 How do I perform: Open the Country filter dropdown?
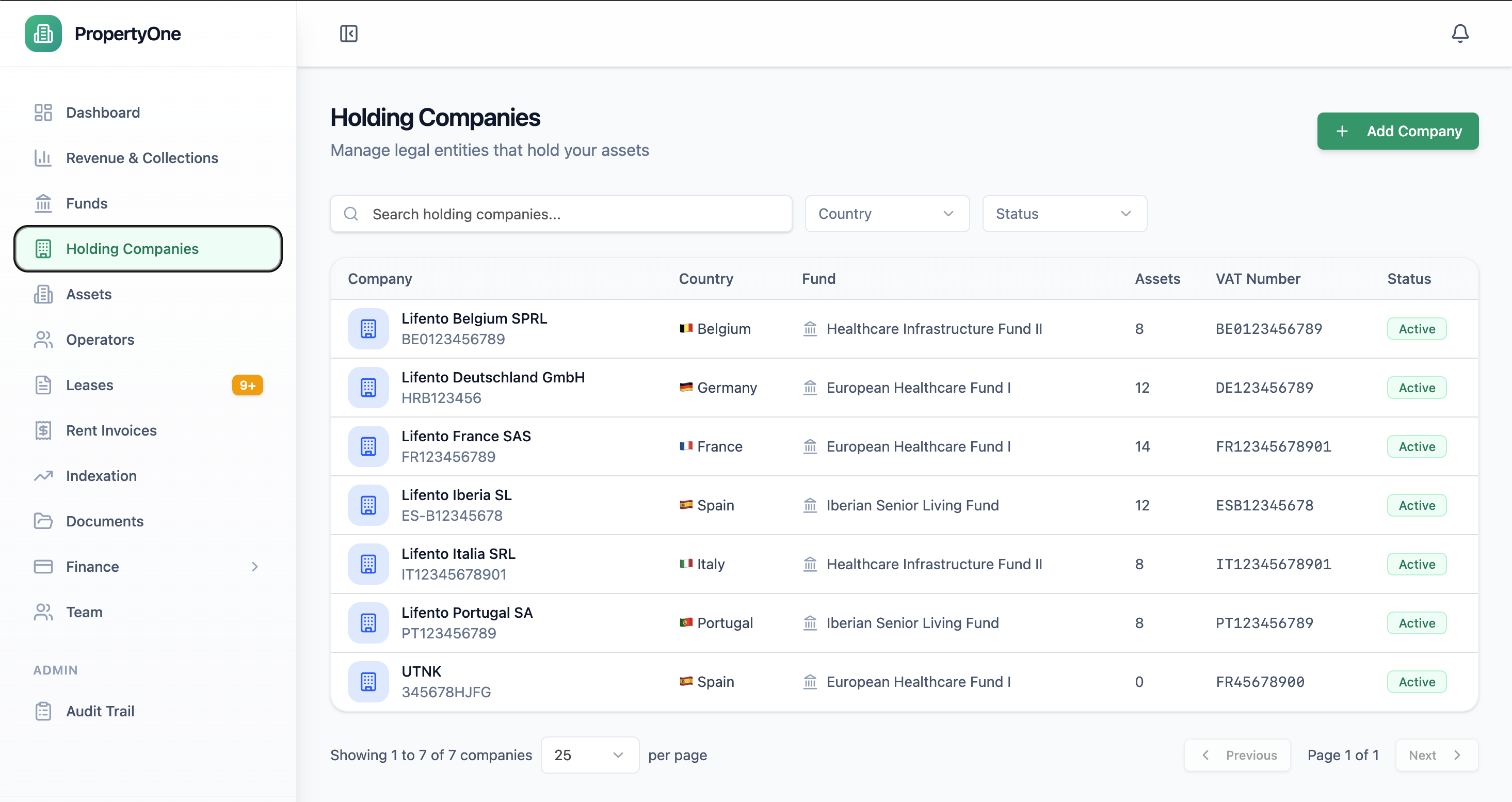click(x=887, y=214)
